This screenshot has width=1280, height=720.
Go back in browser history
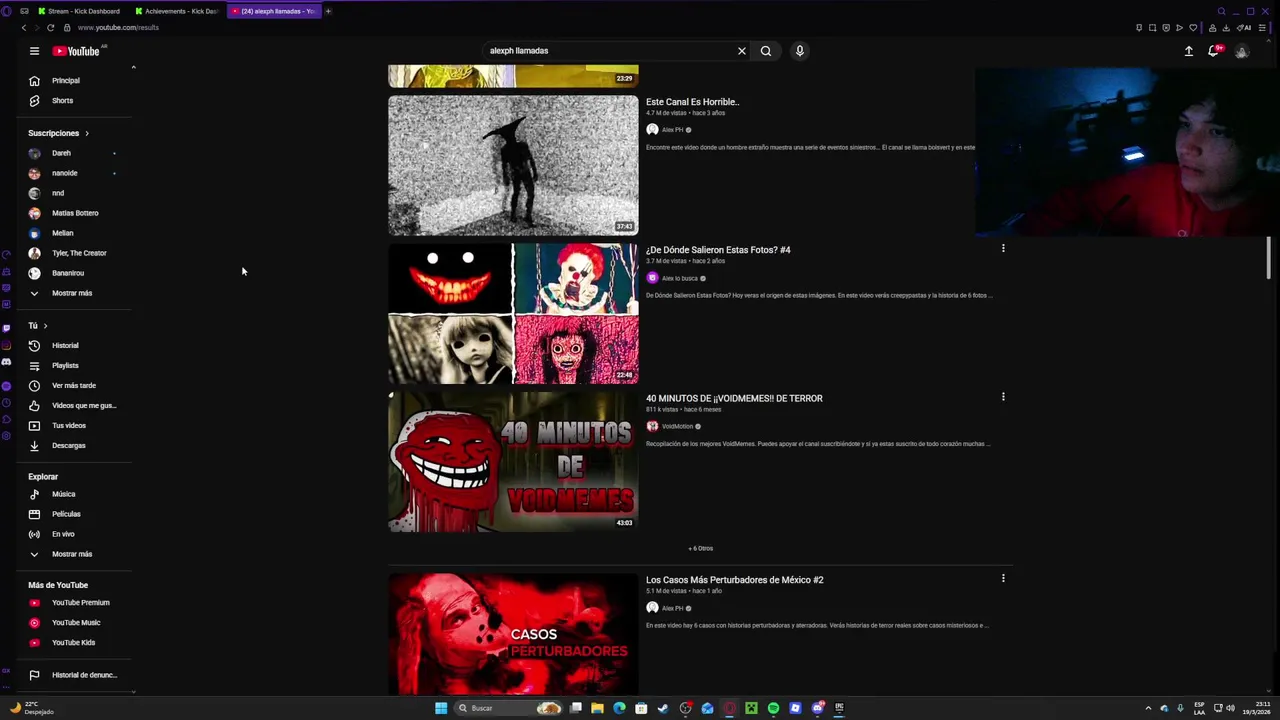click(x=23, y=27)
